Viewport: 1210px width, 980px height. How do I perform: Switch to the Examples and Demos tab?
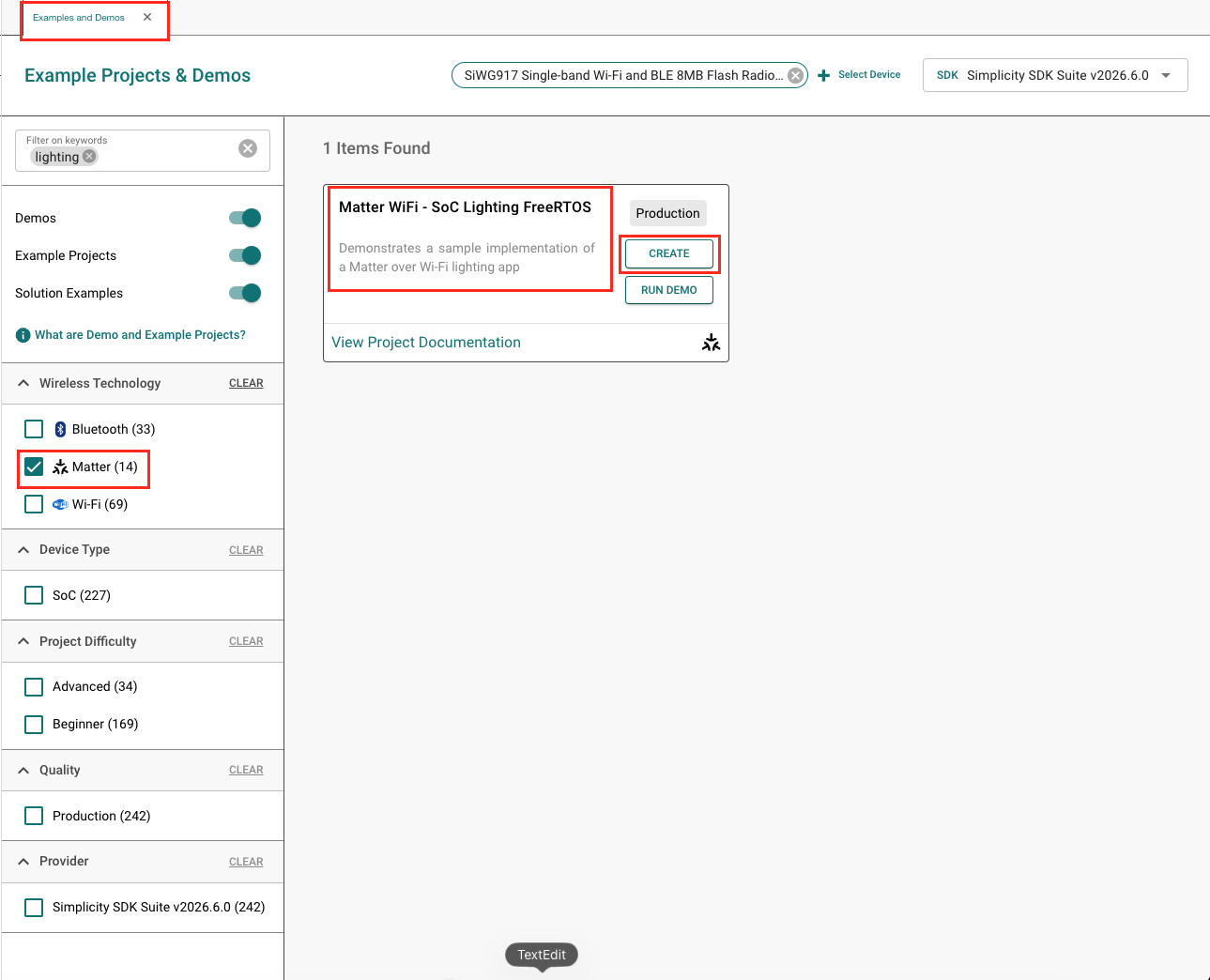(x=79, y=18)
